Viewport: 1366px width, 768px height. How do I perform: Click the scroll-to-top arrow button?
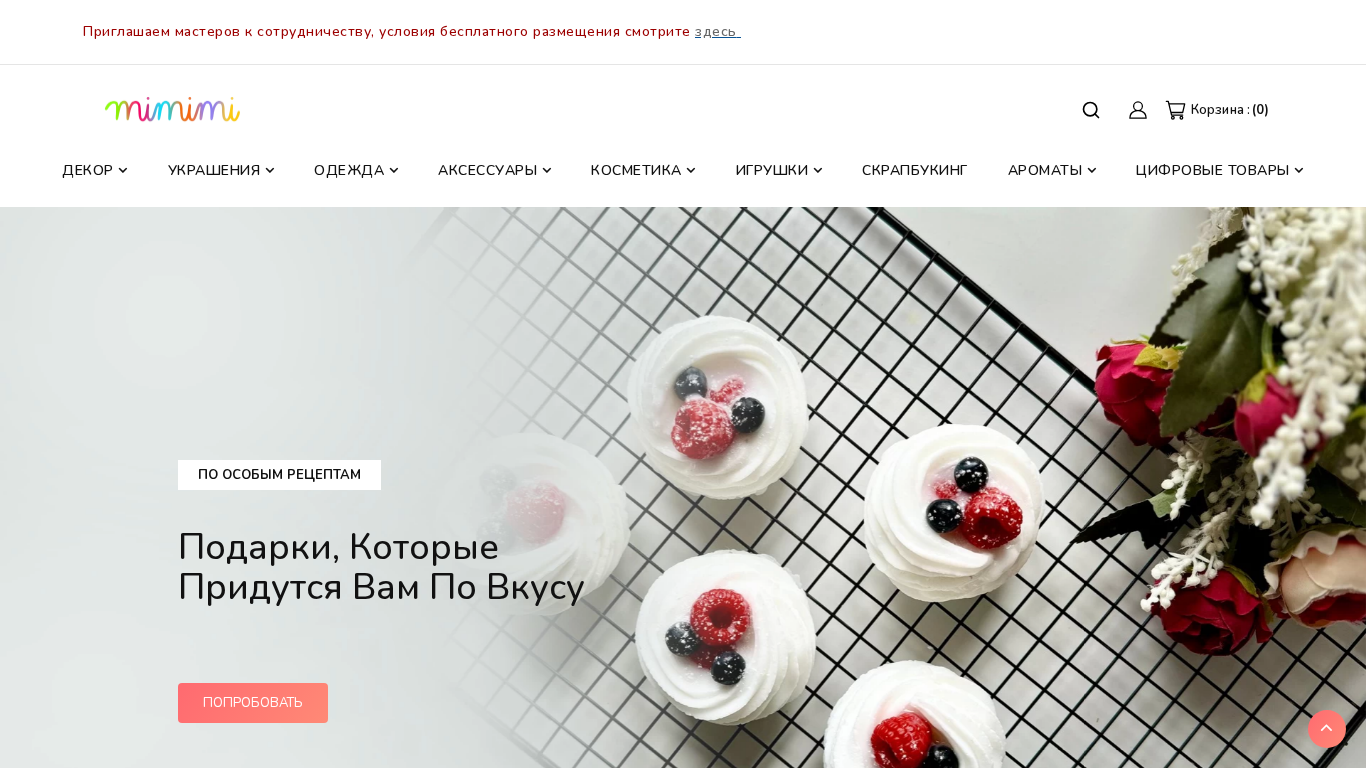(x=1327, y=729)
